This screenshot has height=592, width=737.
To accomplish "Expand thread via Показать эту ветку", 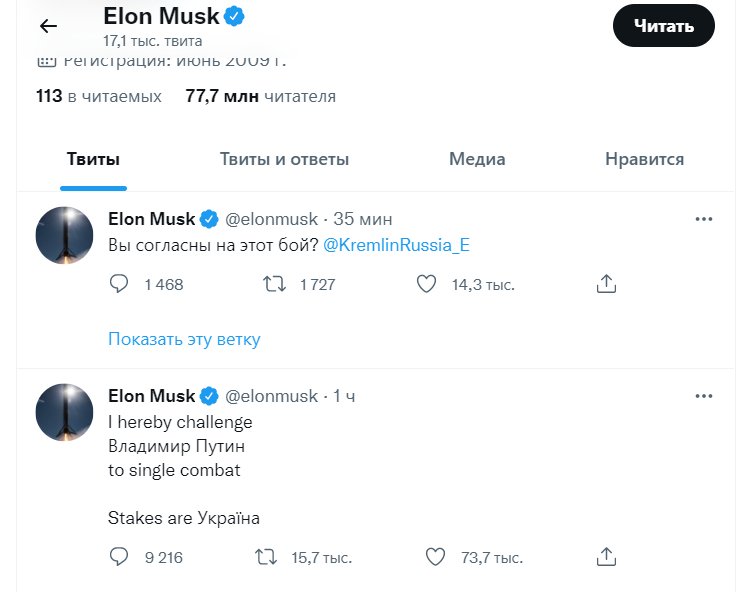I will (x=184, y=339).
